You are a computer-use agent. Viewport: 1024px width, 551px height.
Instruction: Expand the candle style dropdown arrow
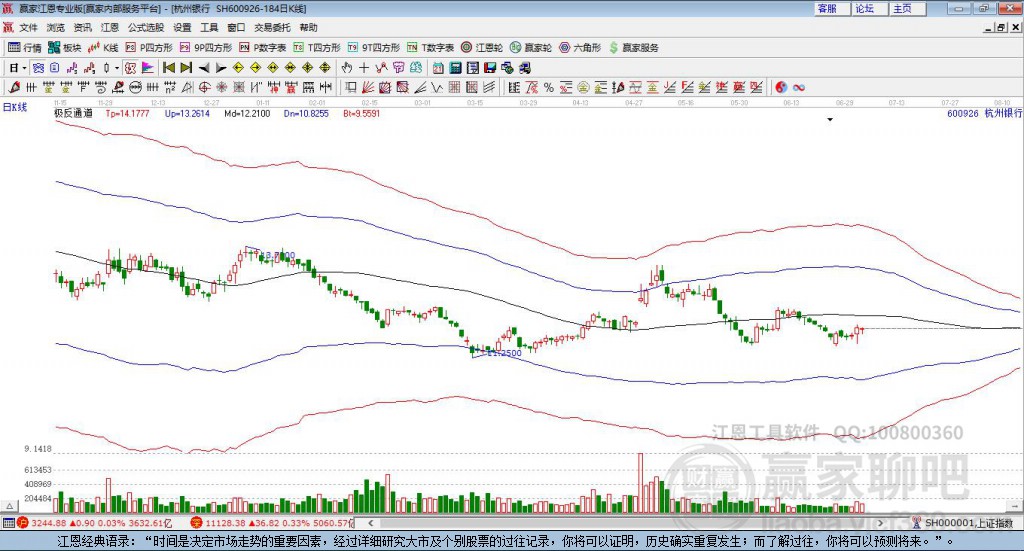[117, 68]
